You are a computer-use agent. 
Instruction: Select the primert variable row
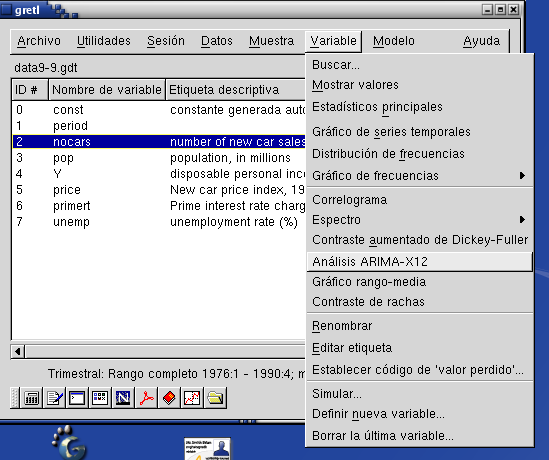pyautogui.click(x=159, y=206)
